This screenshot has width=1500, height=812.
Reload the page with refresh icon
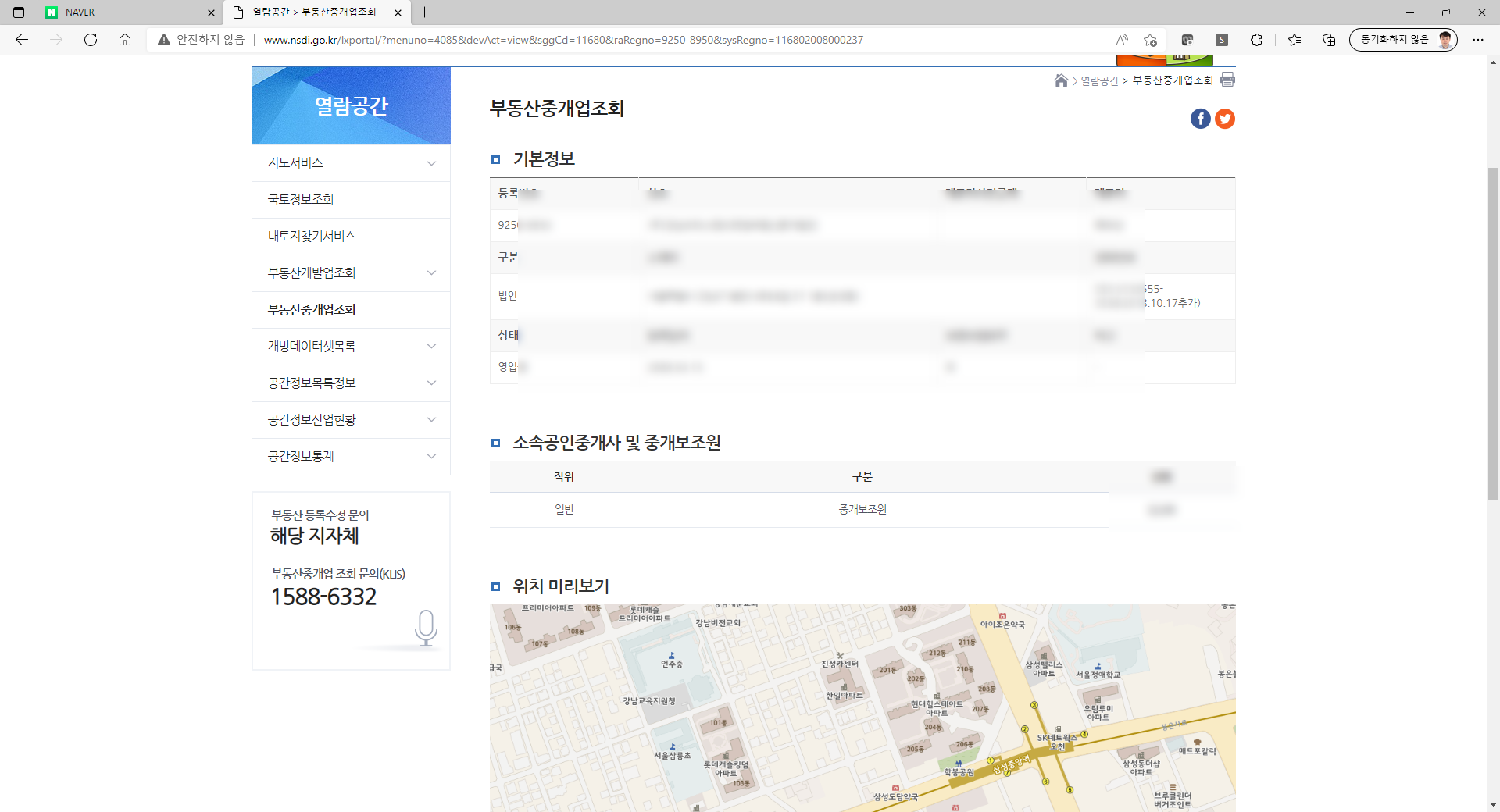(x=91, y=40)
